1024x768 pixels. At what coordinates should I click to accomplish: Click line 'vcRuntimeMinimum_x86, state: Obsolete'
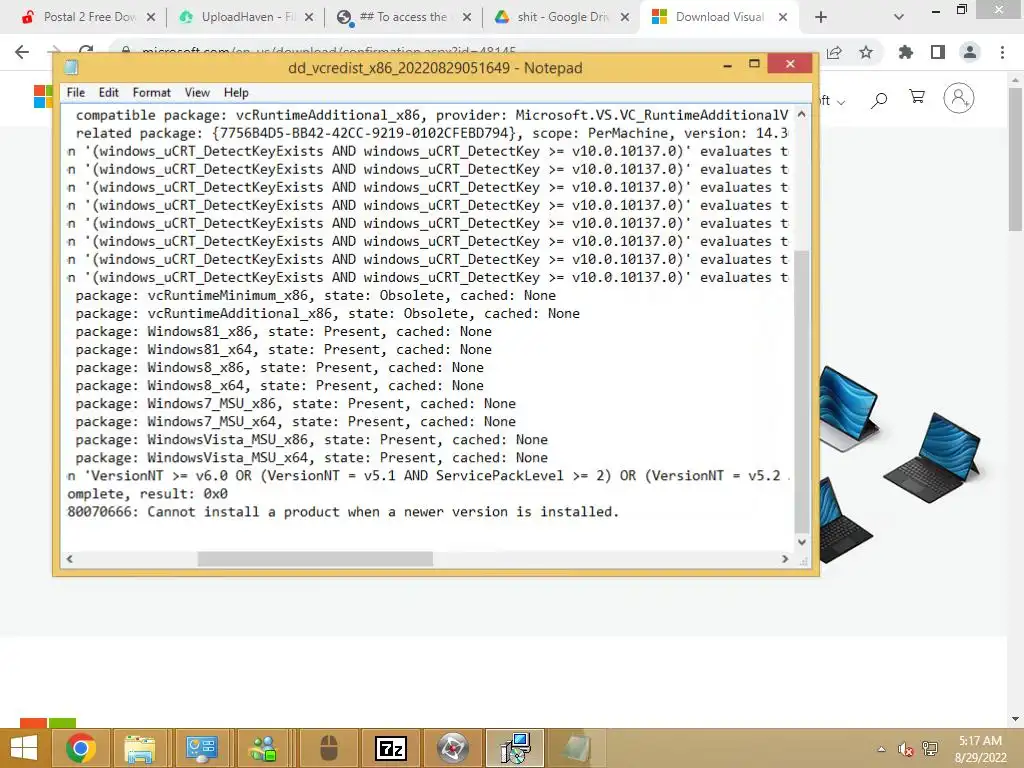tap(315, 296)
